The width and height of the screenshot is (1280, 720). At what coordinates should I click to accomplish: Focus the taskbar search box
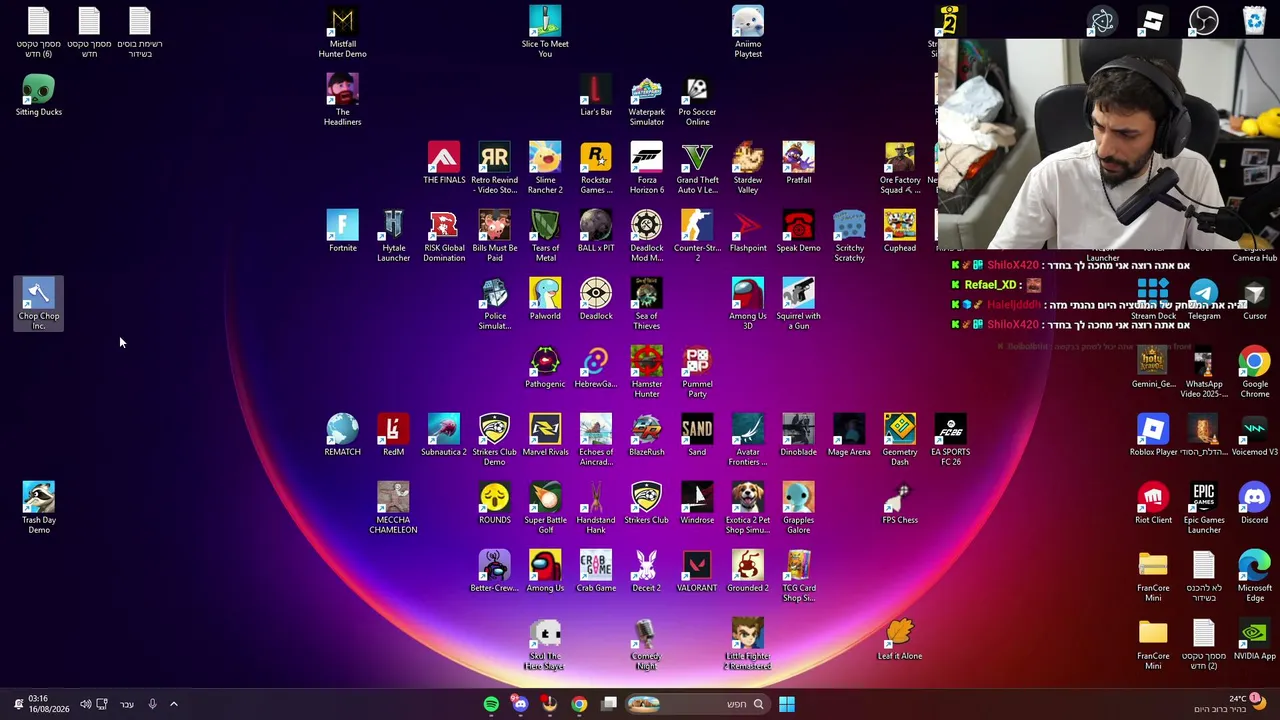click(696, 704)
